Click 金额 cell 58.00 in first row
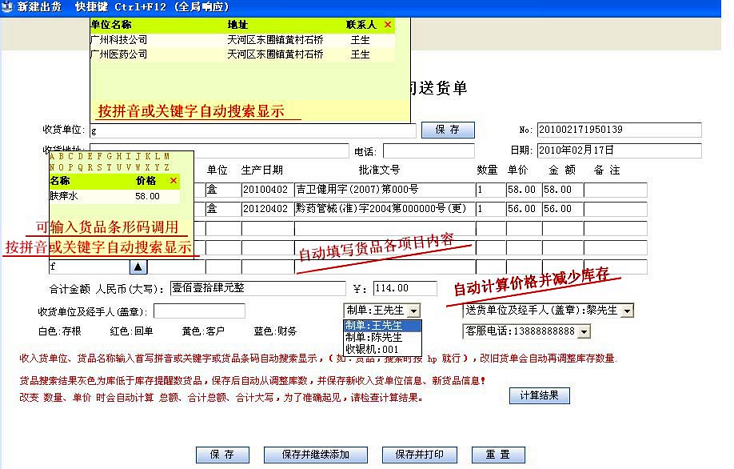Screen dimensions: 734x469 click(x=563, y=190)
